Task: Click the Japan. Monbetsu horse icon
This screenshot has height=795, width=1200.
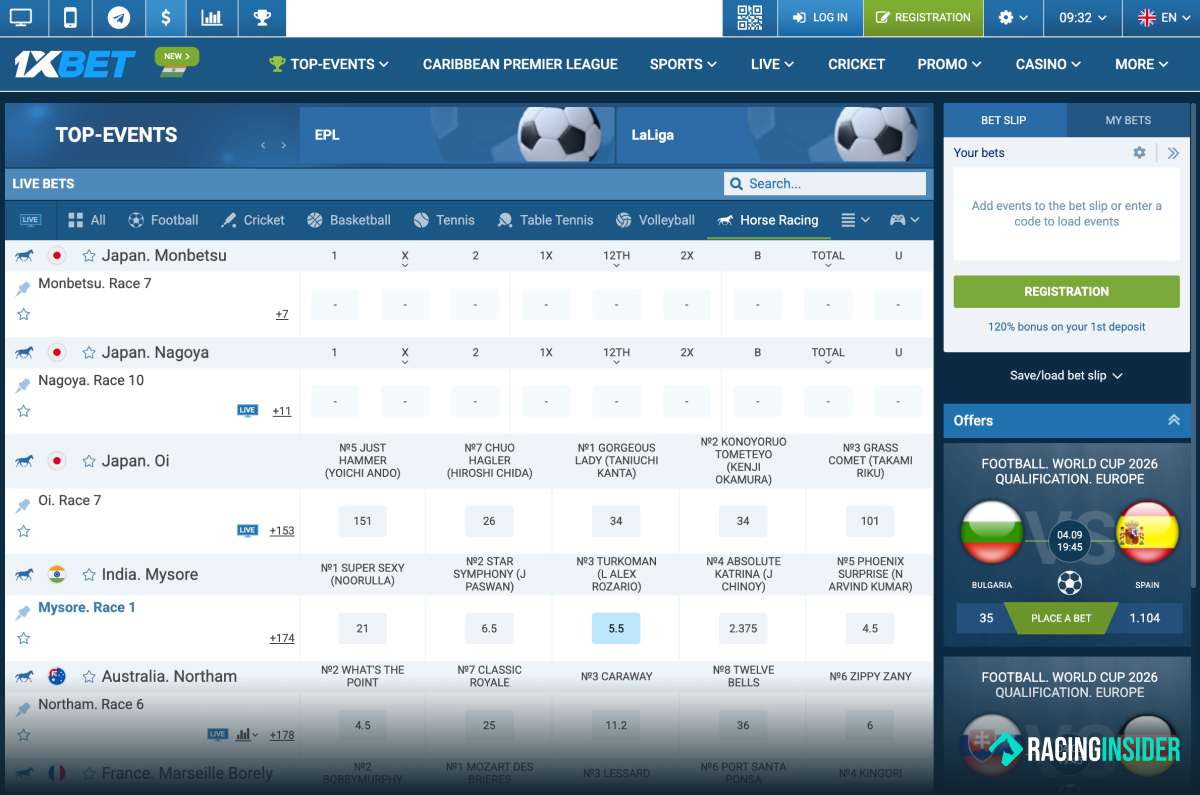Action: [x=24, y=255]
